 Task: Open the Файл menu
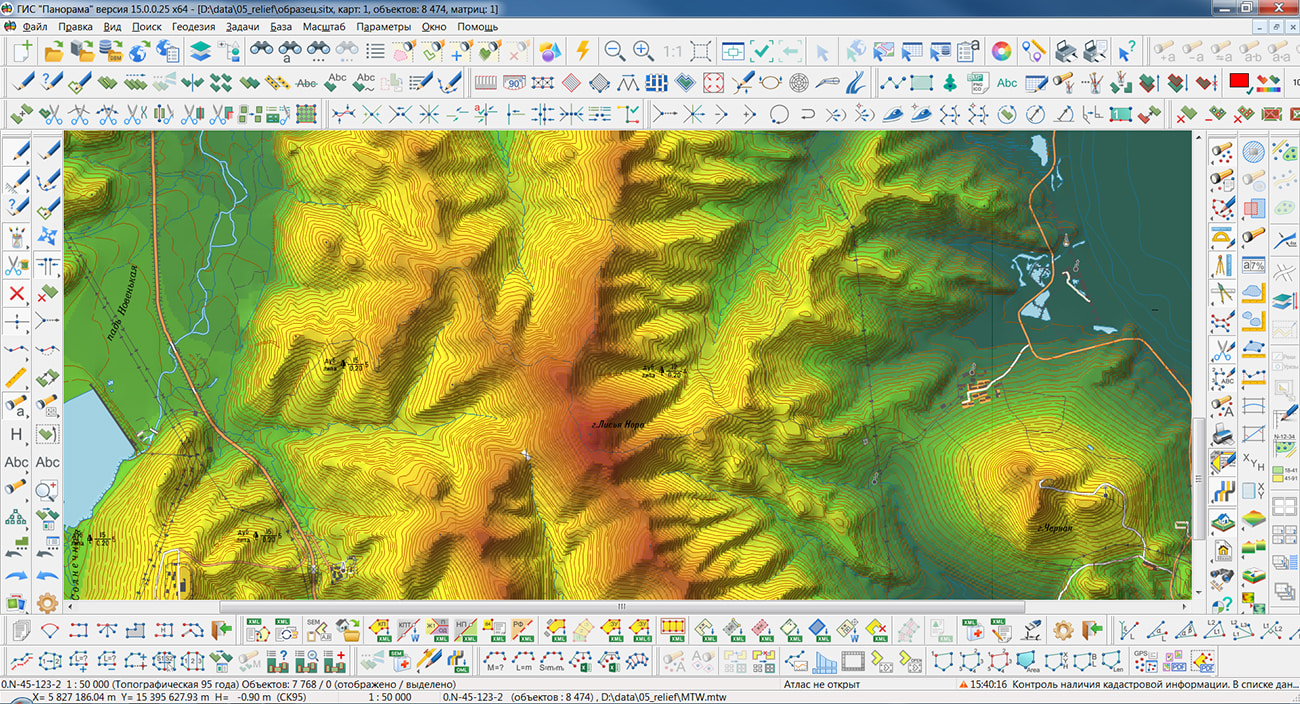click(34, 26)
